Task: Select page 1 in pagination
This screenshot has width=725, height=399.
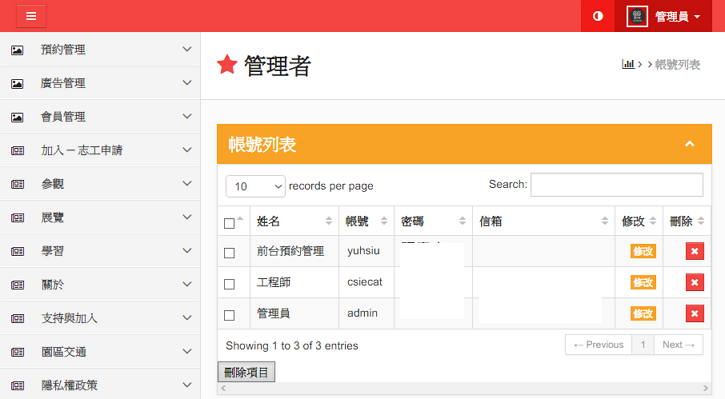Action: pyautogui.click(x=643, y=345)
